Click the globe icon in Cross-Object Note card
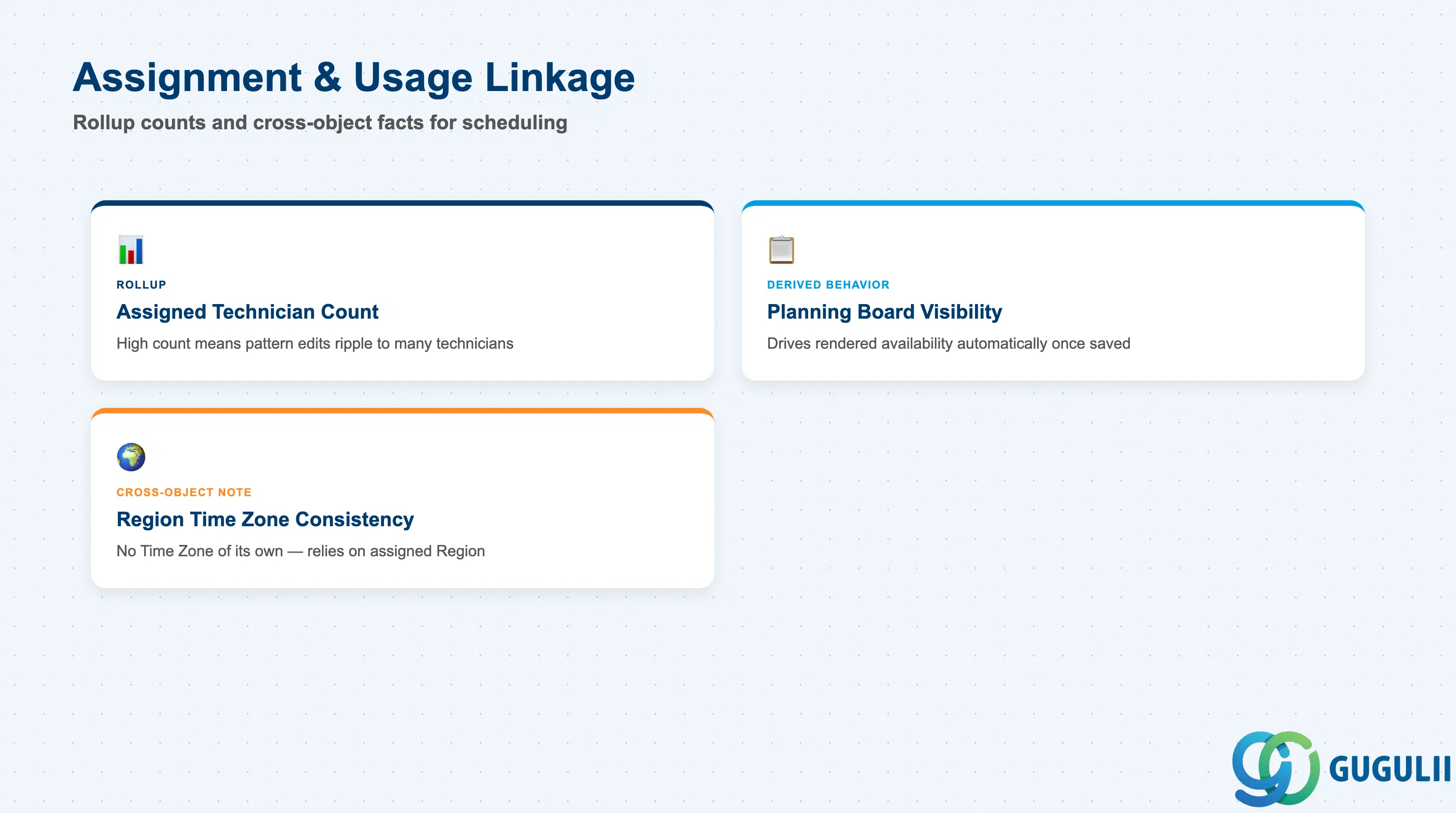The width and height of the screenshot is (1456, 813). coord(131,457)
